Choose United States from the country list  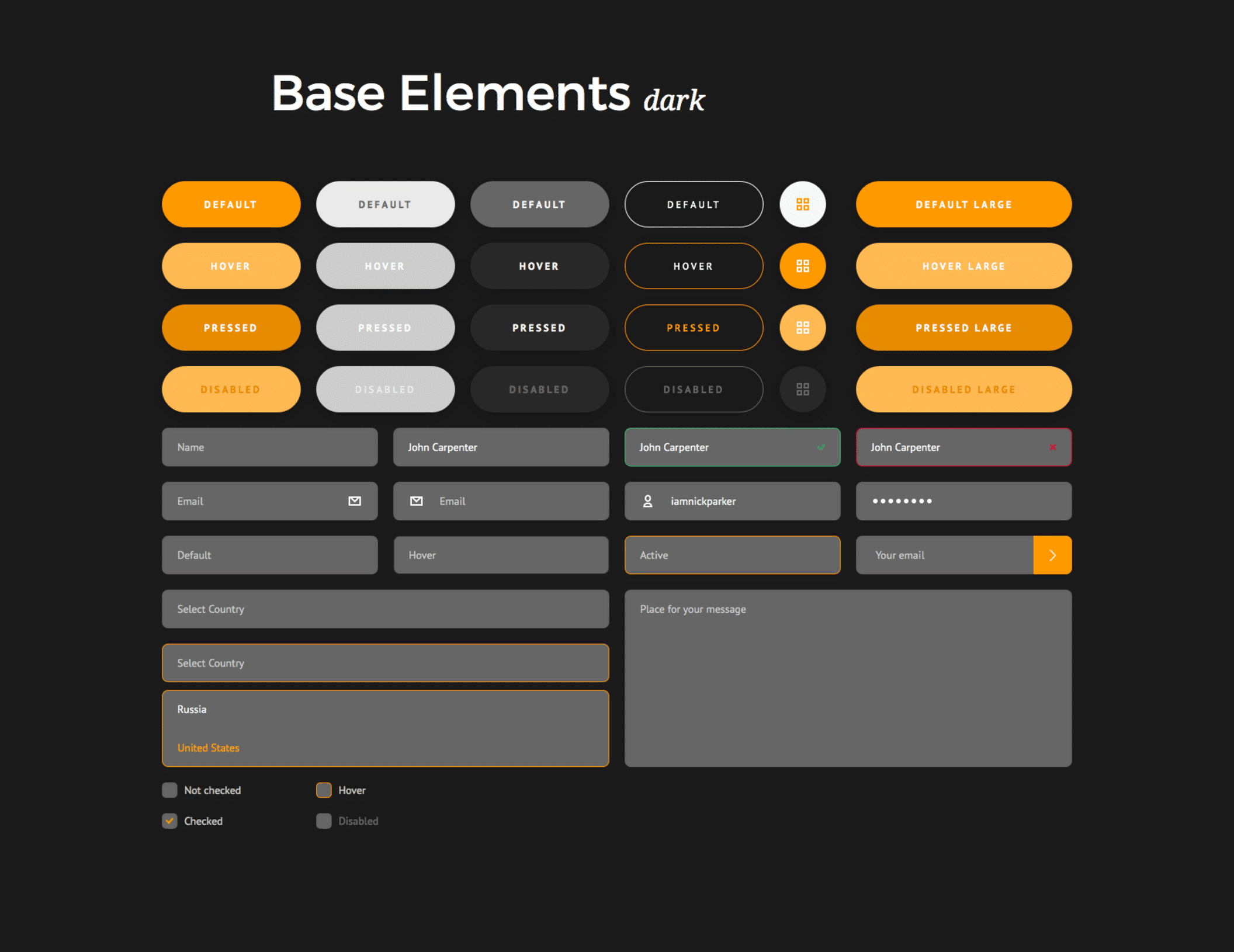(x=209, y=748)
